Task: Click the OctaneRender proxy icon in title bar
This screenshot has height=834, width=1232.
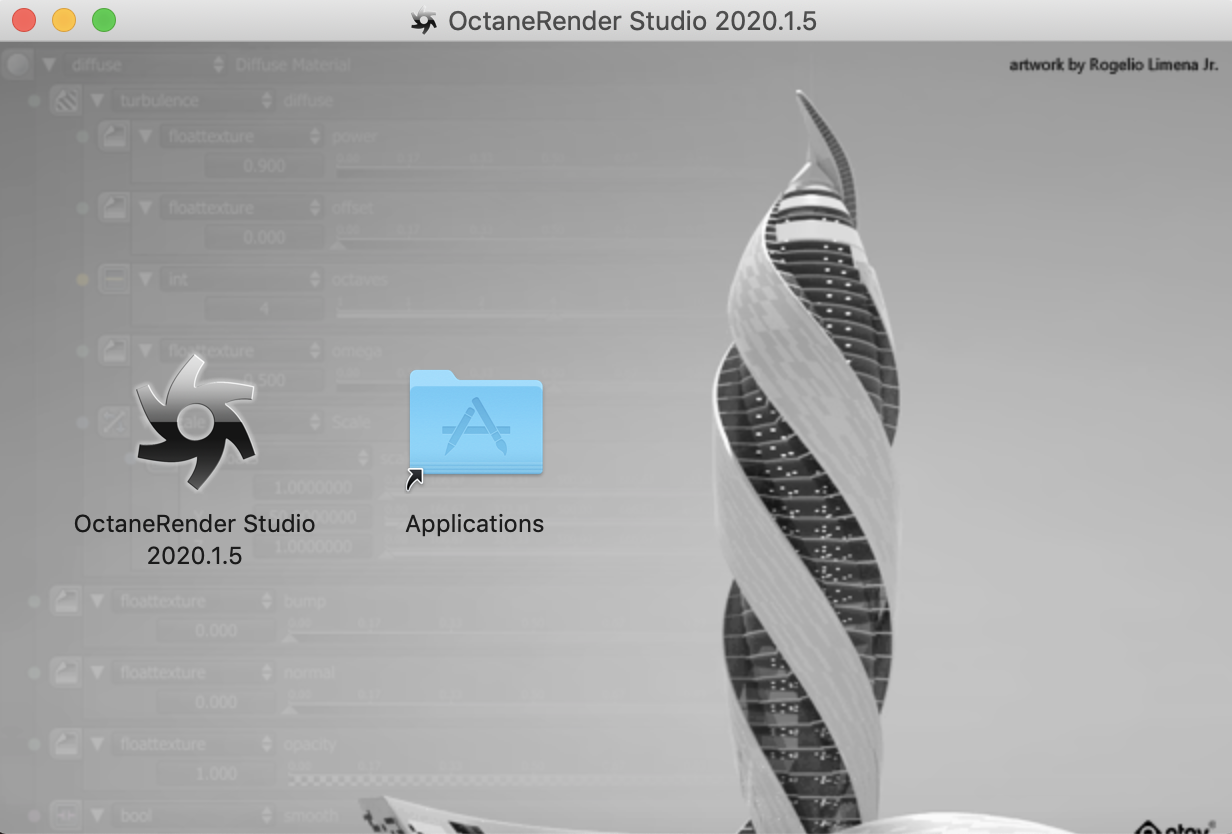Action: [424, 21]
